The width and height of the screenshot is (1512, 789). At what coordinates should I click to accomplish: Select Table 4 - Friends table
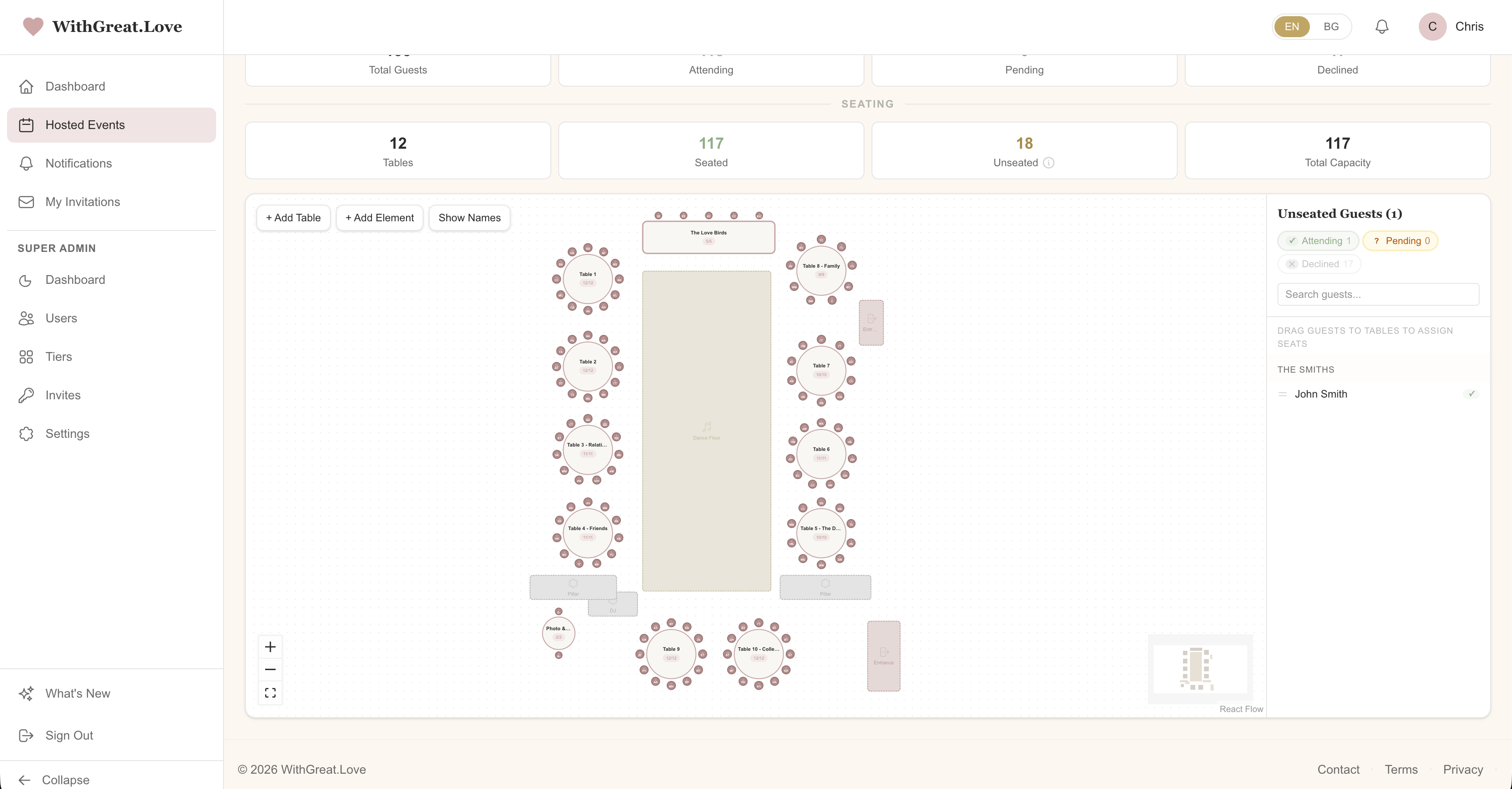point(588,533)
